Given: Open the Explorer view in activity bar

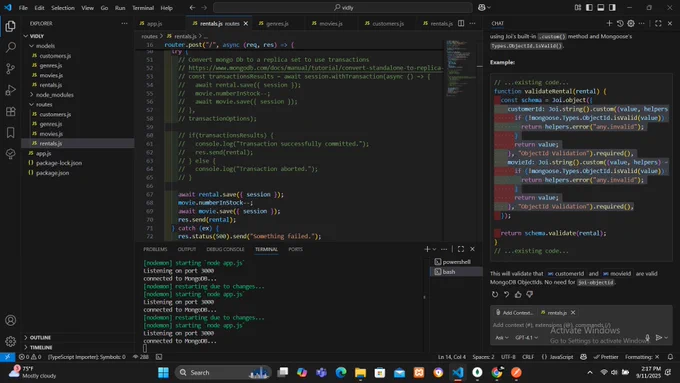Looking at the screenshot, I should click(10, 26).
